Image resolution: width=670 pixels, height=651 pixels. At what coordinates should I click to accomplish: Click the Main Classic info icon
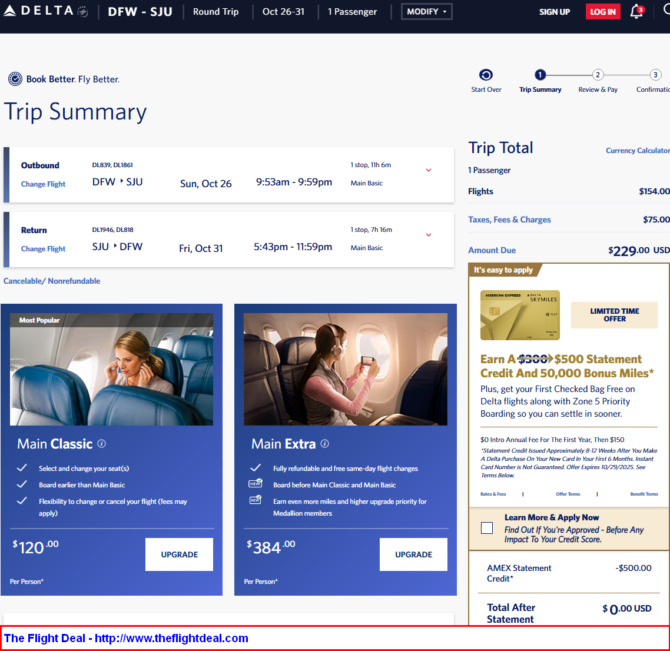[x=102, y=444]
